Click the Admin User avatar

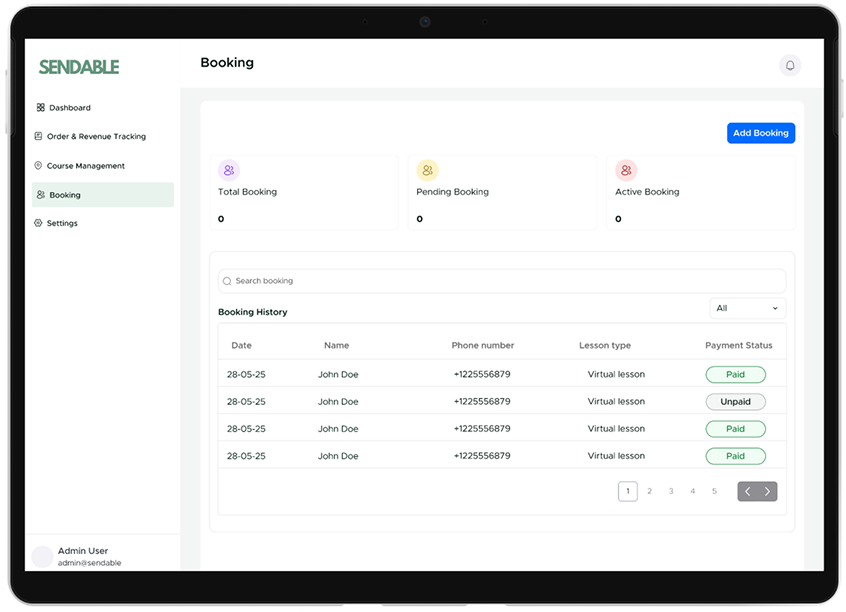pyautogui.click(x=42, y=557)
